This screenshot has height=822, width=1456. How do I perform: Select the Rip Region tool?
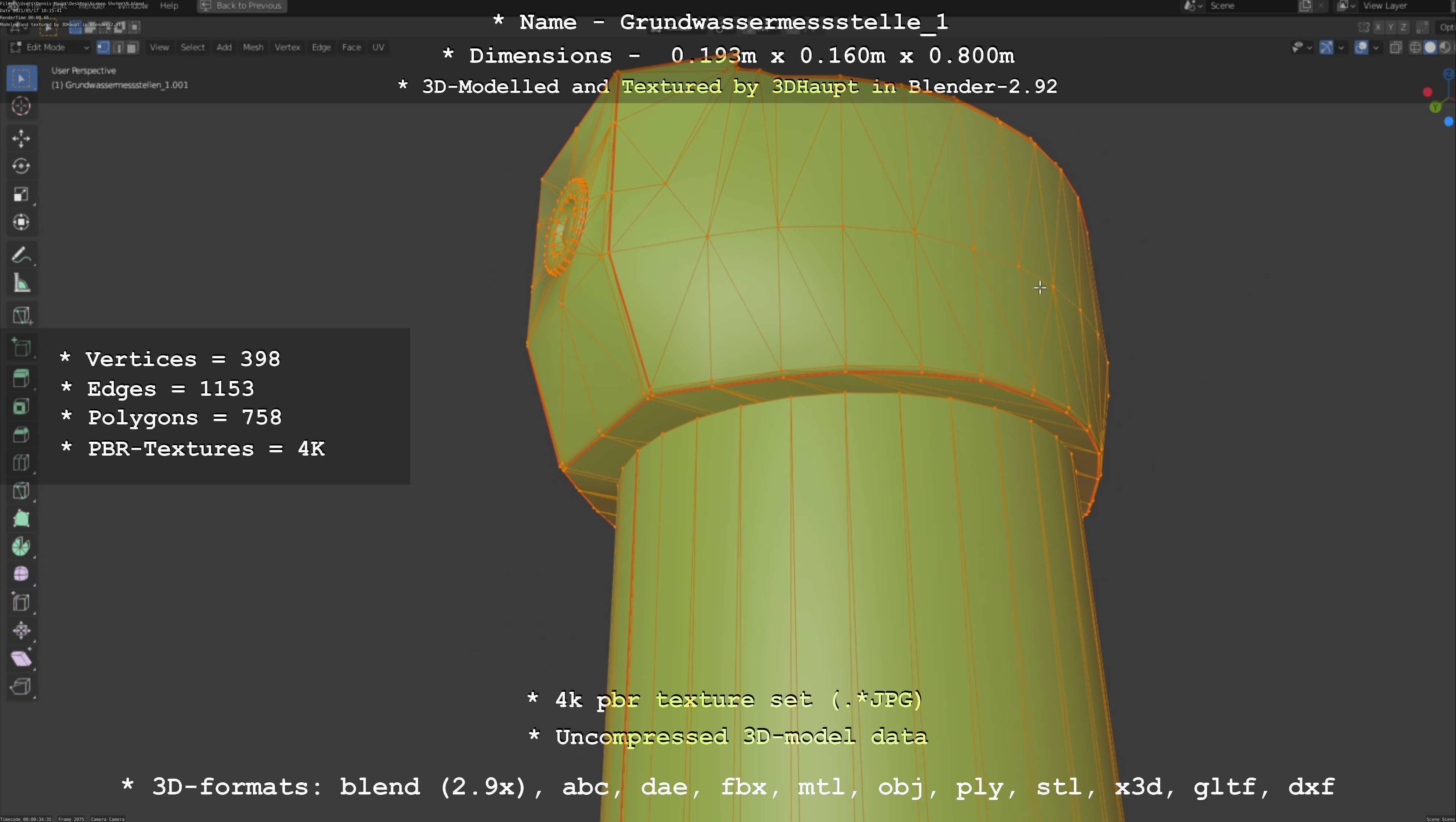click(x=21, y=687)
